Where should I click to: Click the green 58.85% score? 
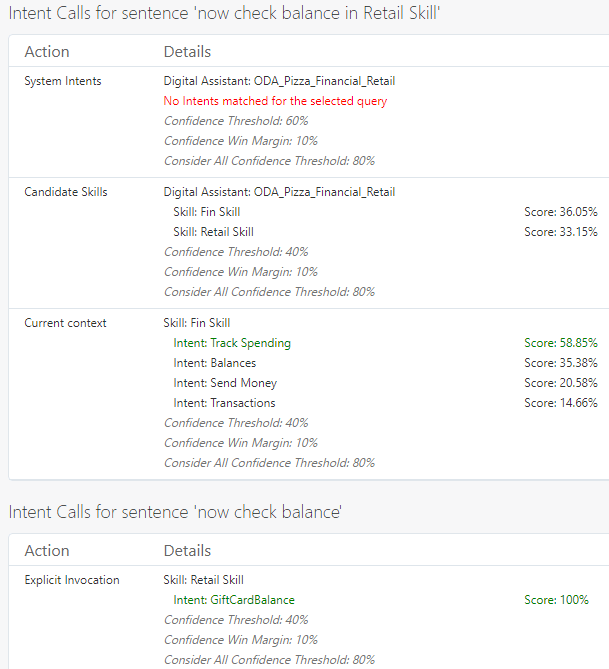560,343
